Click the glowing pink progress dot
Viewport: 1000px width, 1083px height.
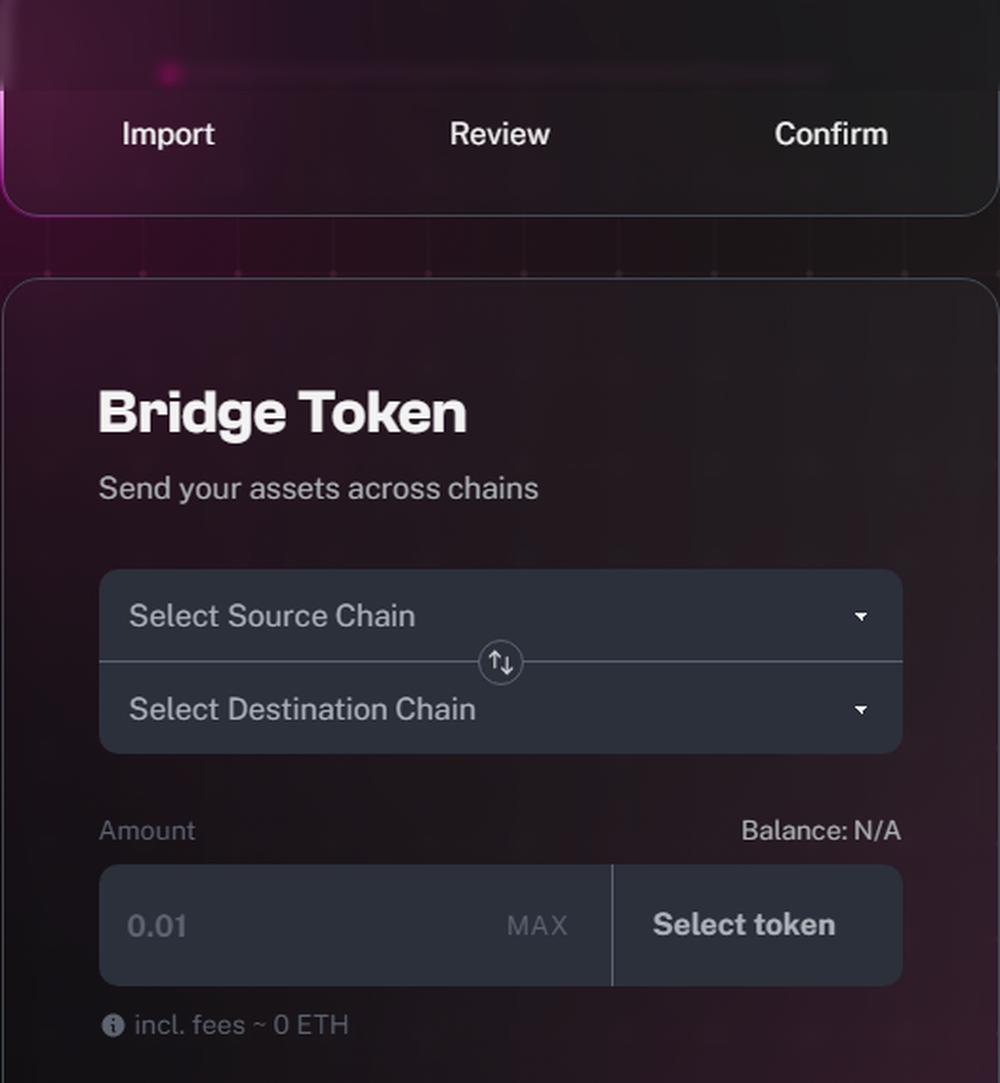pyautogui.click(x=170, y=74)
